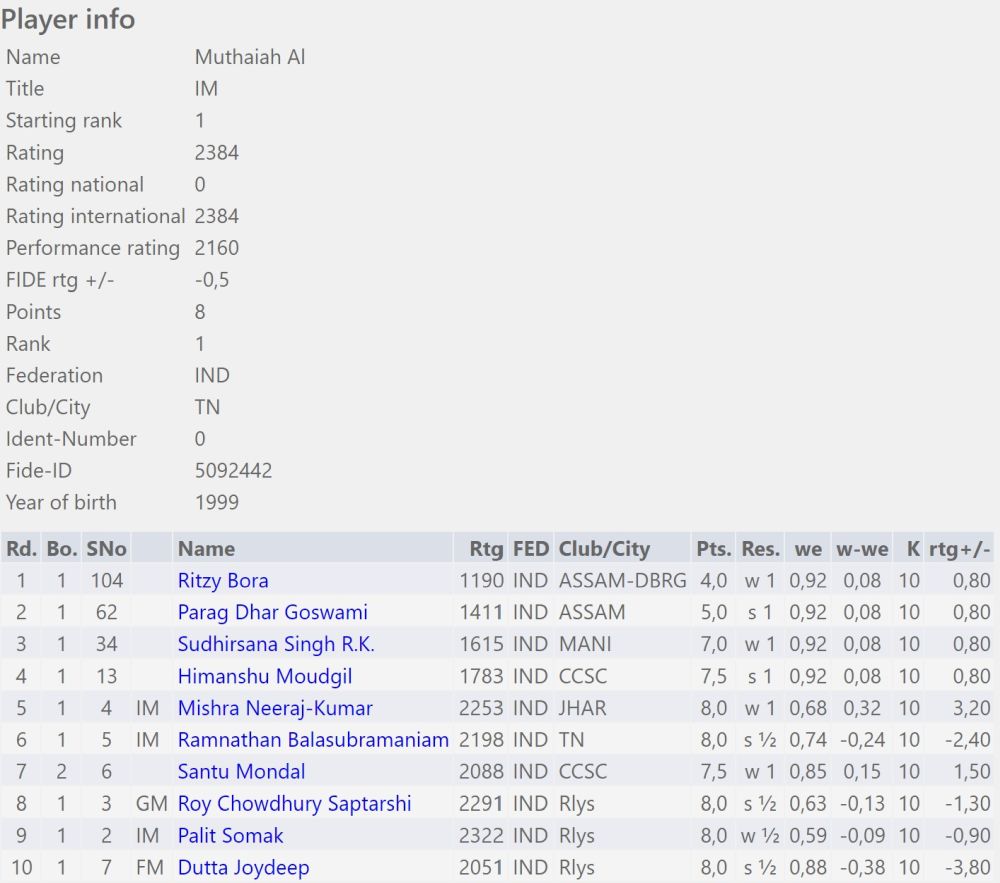Image resolution: width=1000 pixels, height=883 pixels.
Task: Click the rtg+/- column header
Action: 960,548
